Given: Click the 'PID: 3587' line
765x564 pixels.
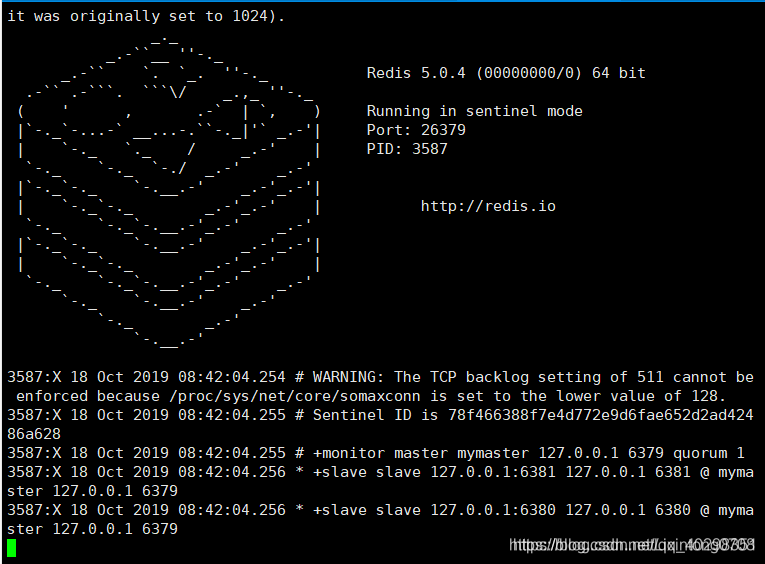Looking at the screenshot, I should (x=407, y=149).
